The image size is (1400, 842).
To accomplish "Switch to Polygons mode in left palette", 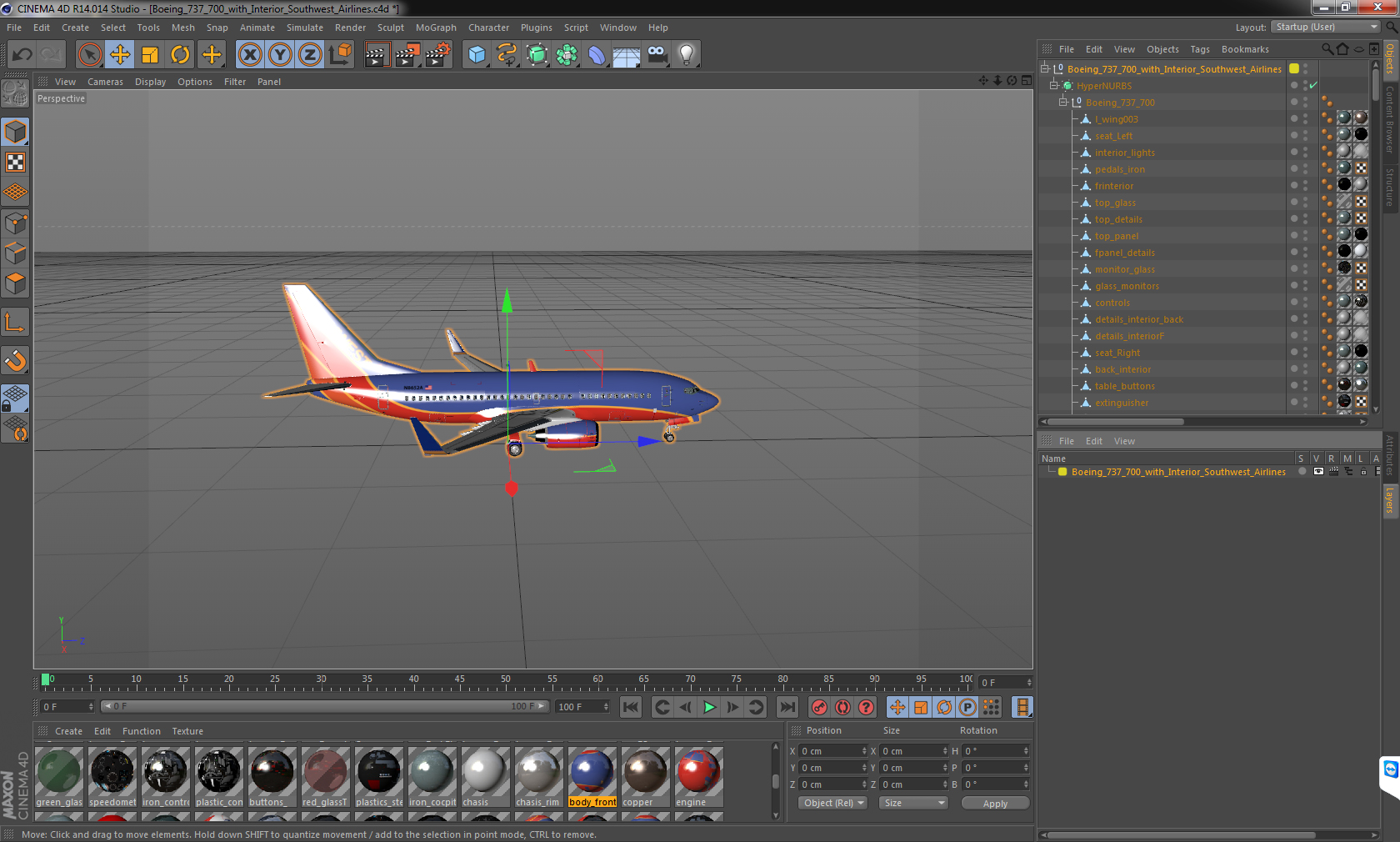I will 15,283.
